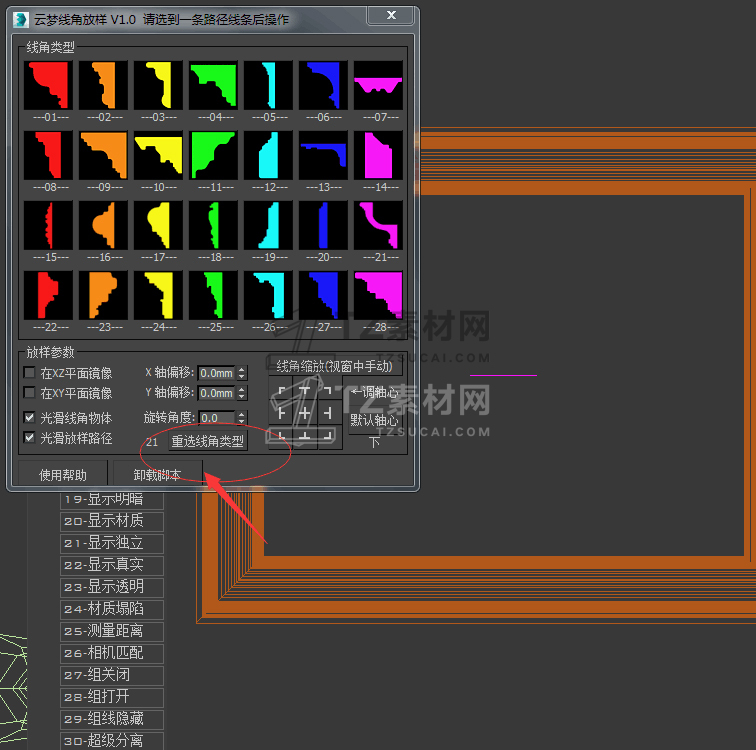756x750 pixels.
Task: Set pivot to middle-right alignment icon
Action: 328,413
